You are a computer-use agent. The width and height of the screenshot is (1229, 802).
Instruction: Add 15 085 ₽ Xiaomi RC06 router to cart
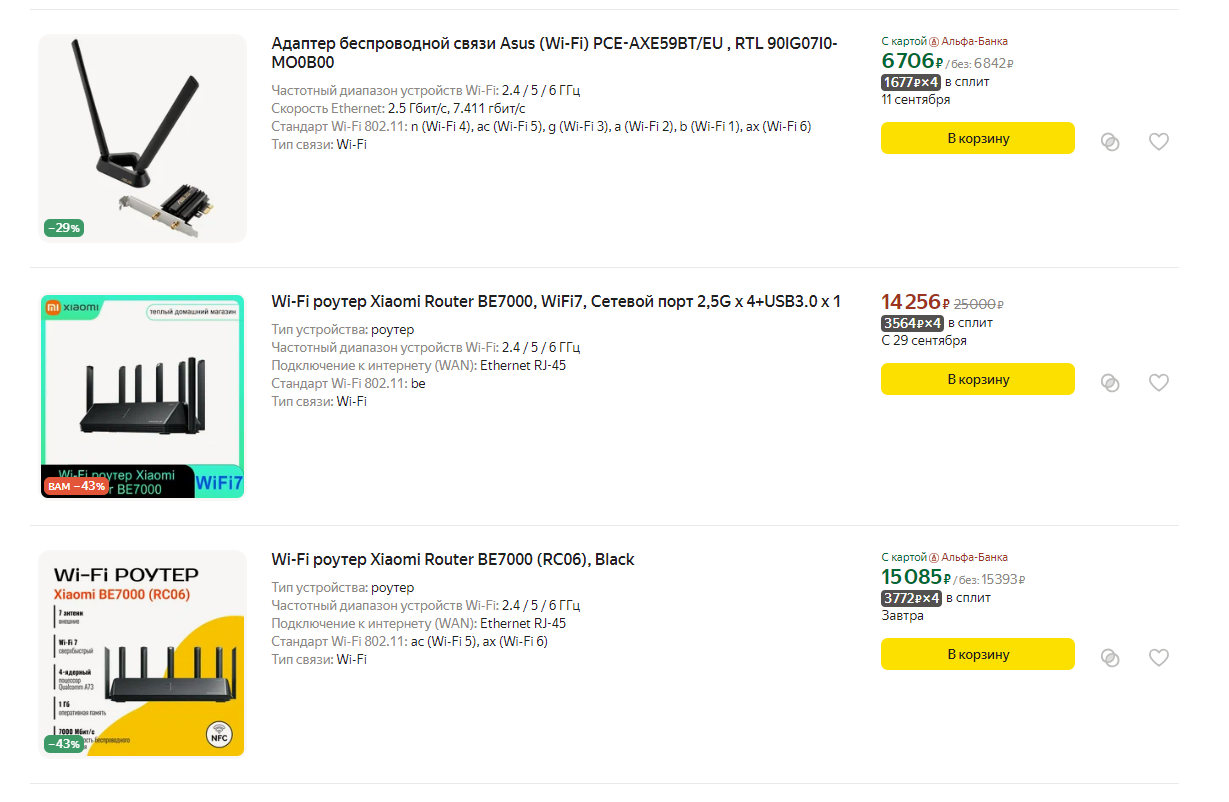point(978,654)
